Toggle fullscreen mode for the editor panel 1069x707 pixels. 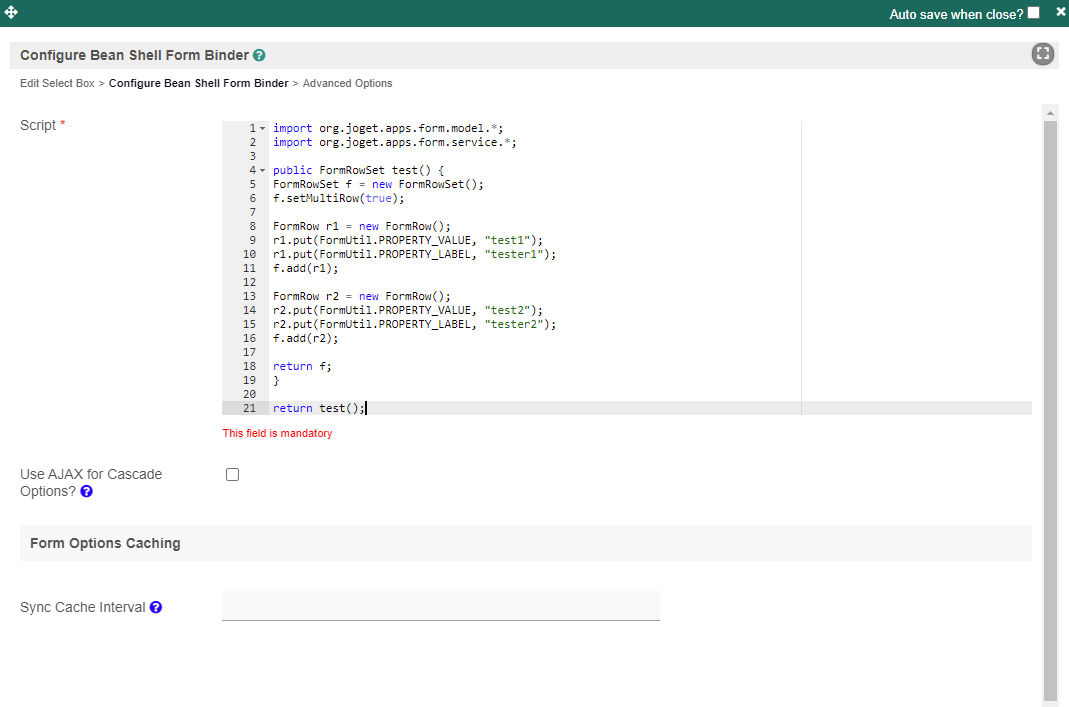tap(1043, 55)
